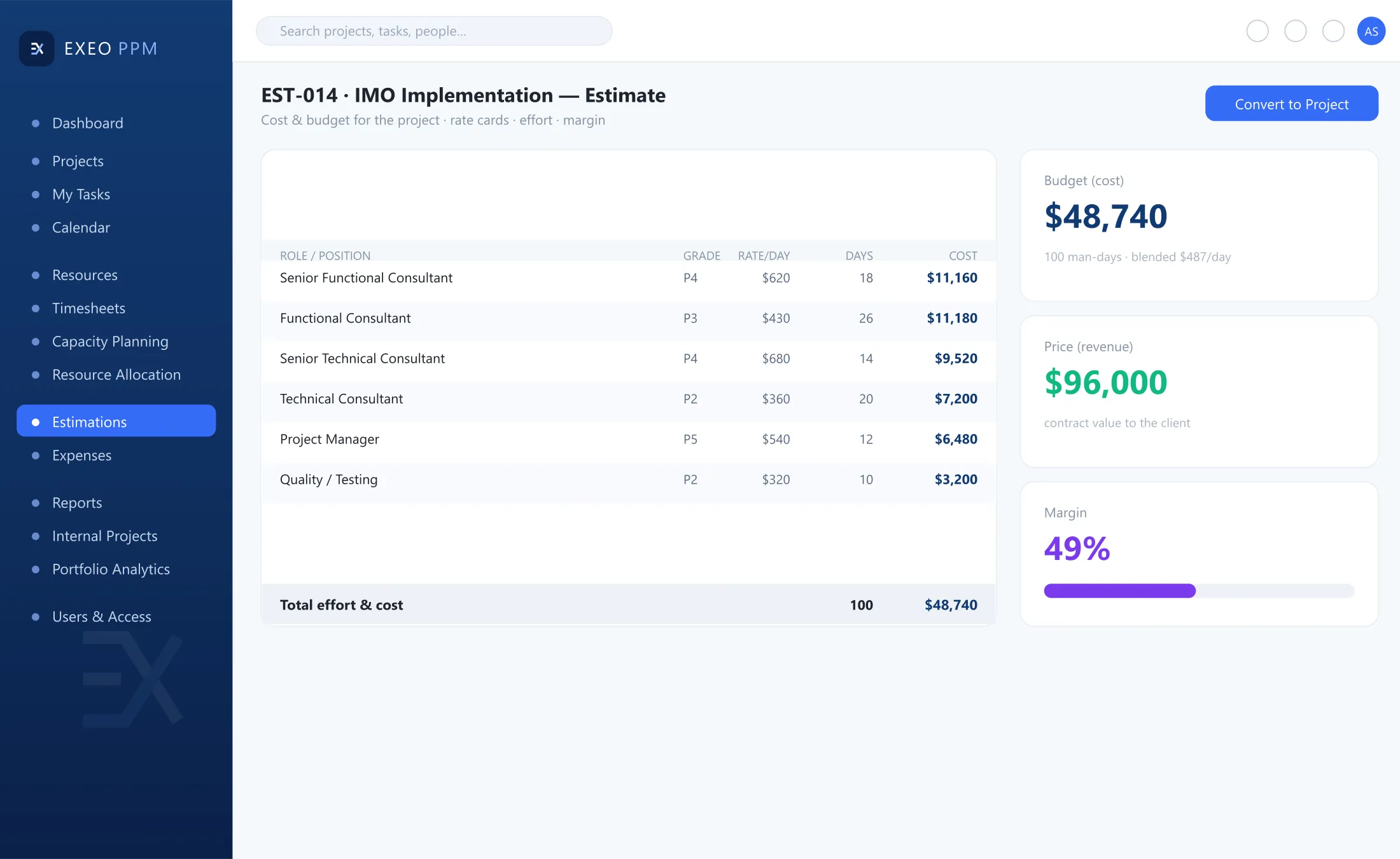
Task: Click the middle circular header icon
Action: pyautogui.click(x=1295, y=31)
